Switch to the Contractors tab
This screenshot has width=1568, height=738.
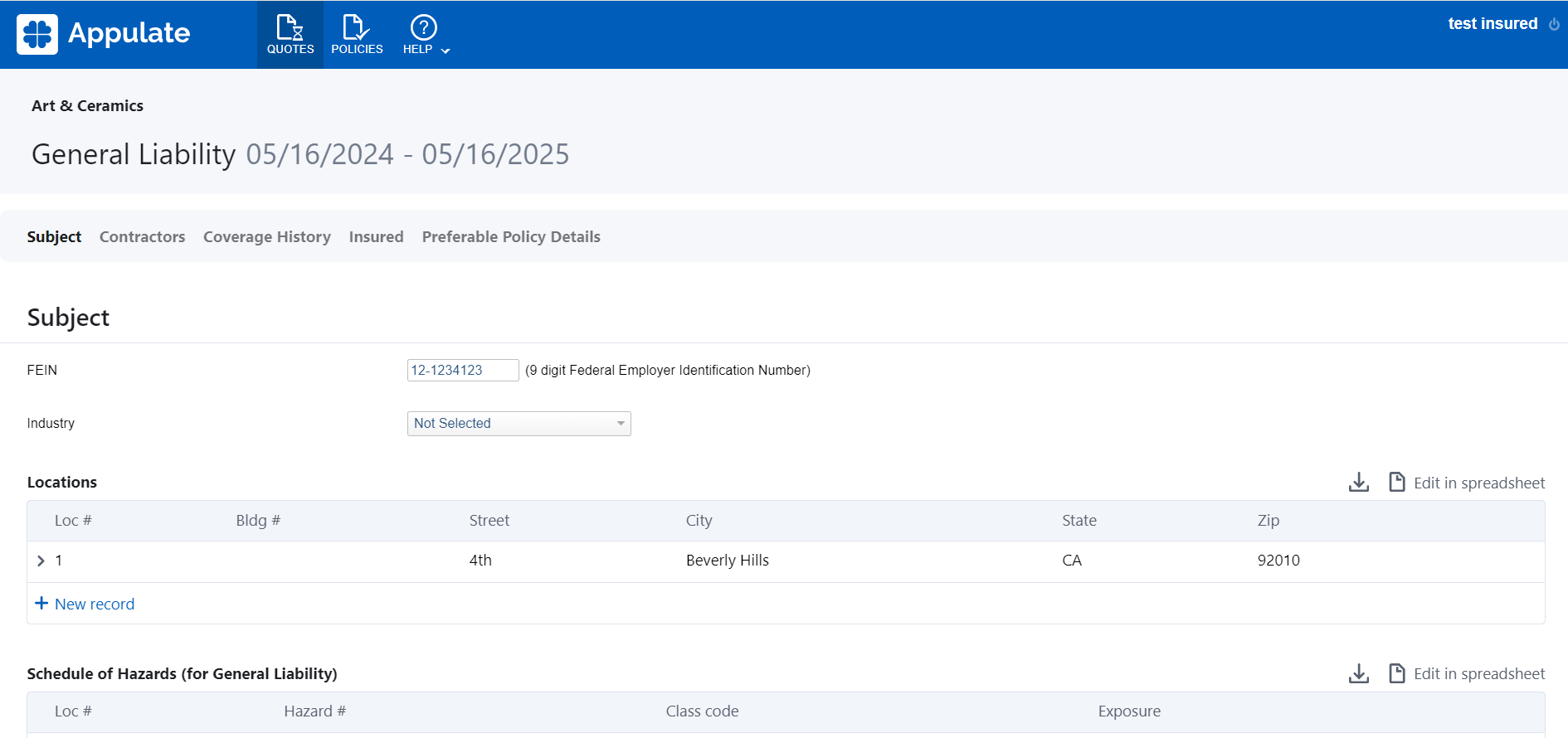click(142, 237)
